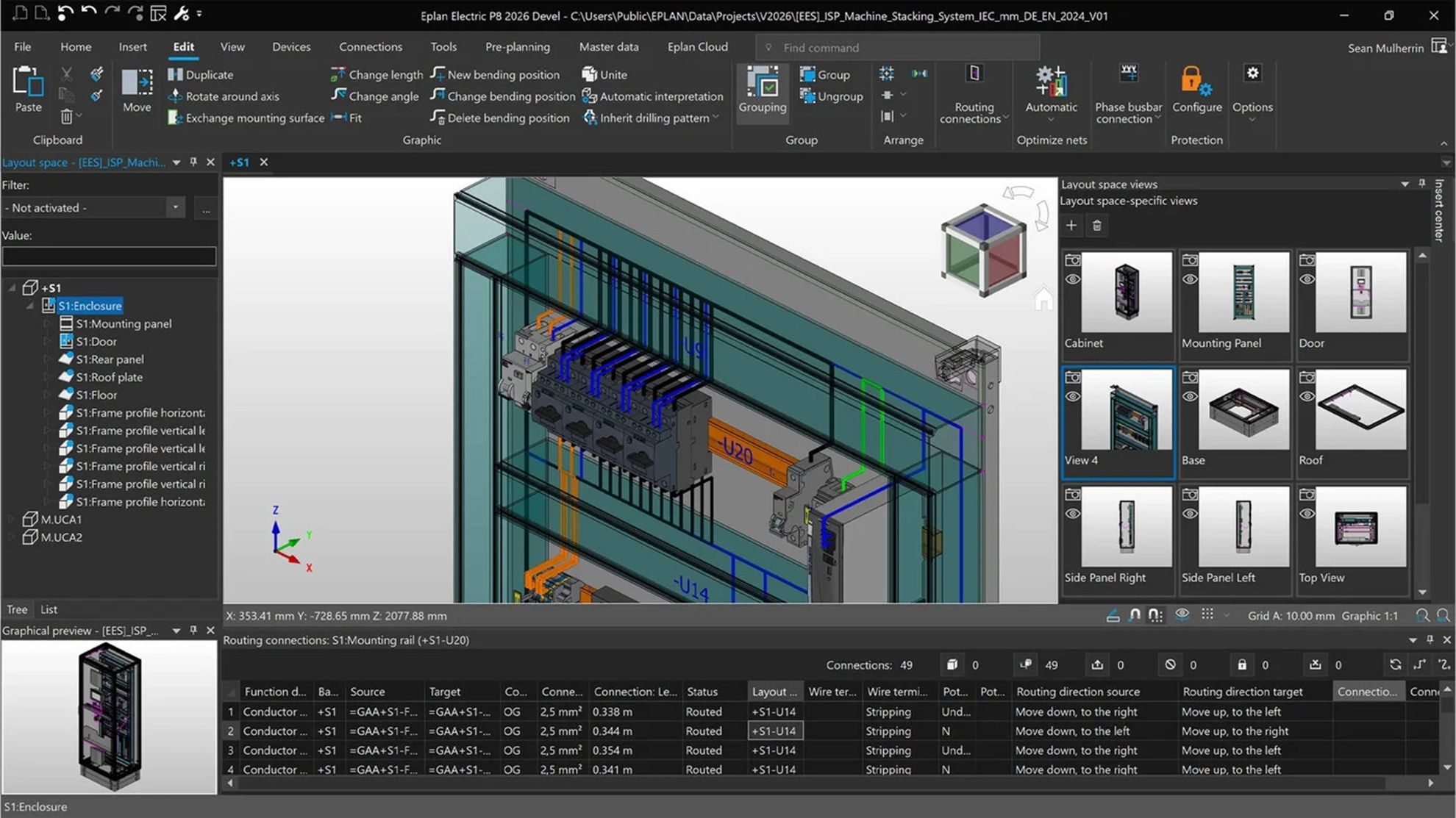
Task: Switch to the Devices ribbon tab
Action: click(x=291, y=46)
